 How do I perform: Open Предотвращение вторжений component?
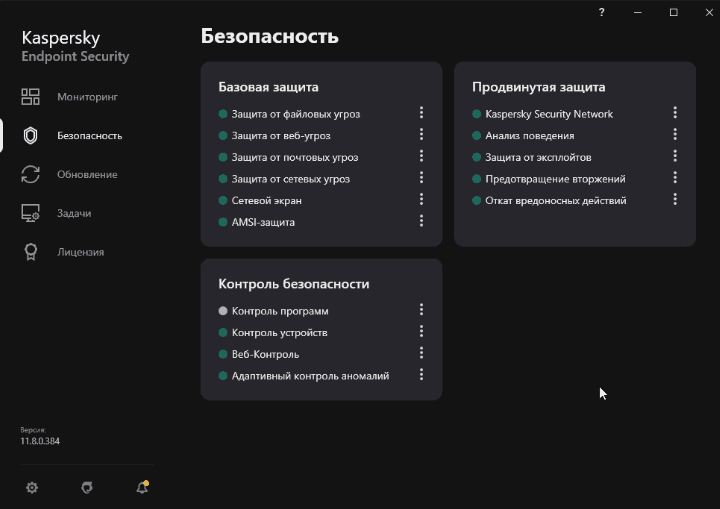[x=555, y=179]
